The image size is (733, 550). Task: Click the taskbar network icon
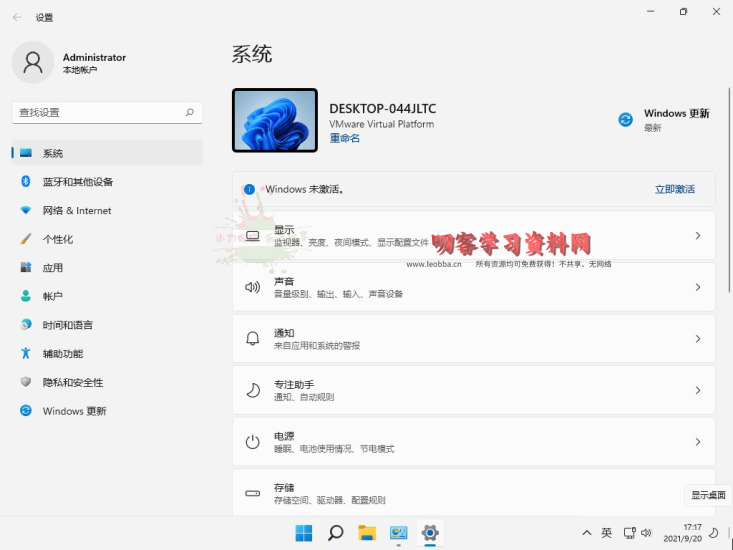[629, 533]
